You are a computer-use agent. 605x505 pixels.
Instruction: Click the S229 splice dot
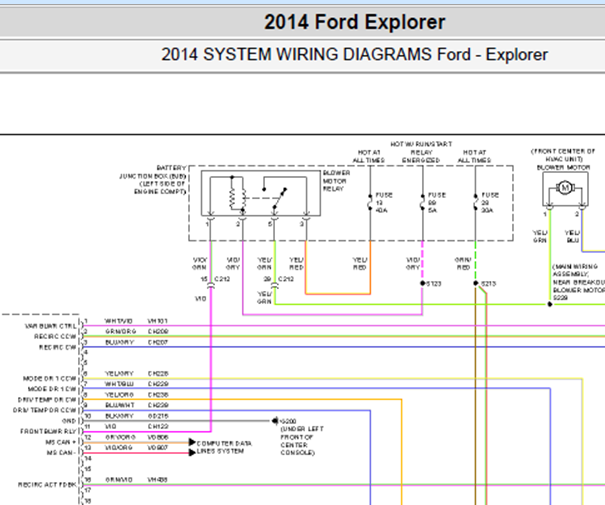coord(550,304)
